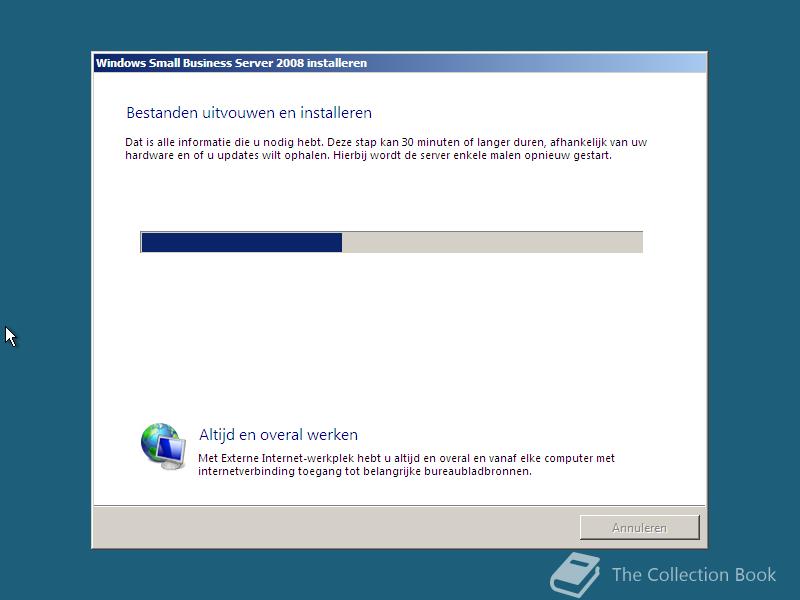Click the heading 'Bestanden uitvouwen en installeren'

pos(249,112)
